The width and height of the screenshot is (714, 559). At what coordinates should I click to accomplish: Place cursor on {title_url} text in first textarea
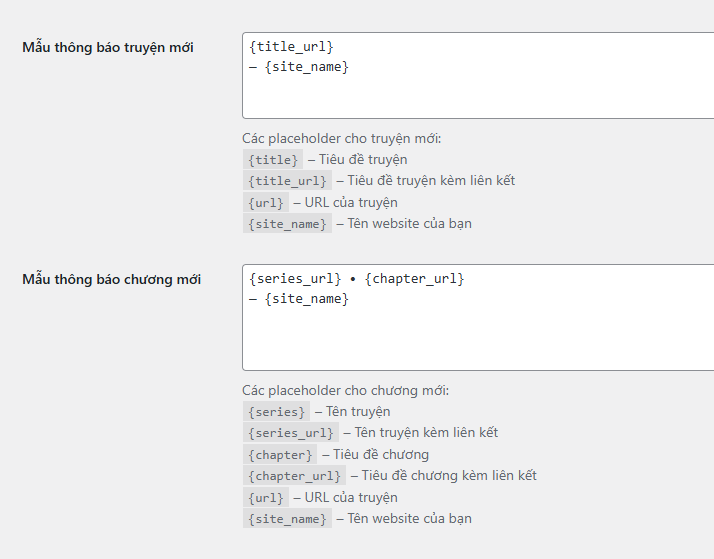pyautogui.click(x=291, y=46)
